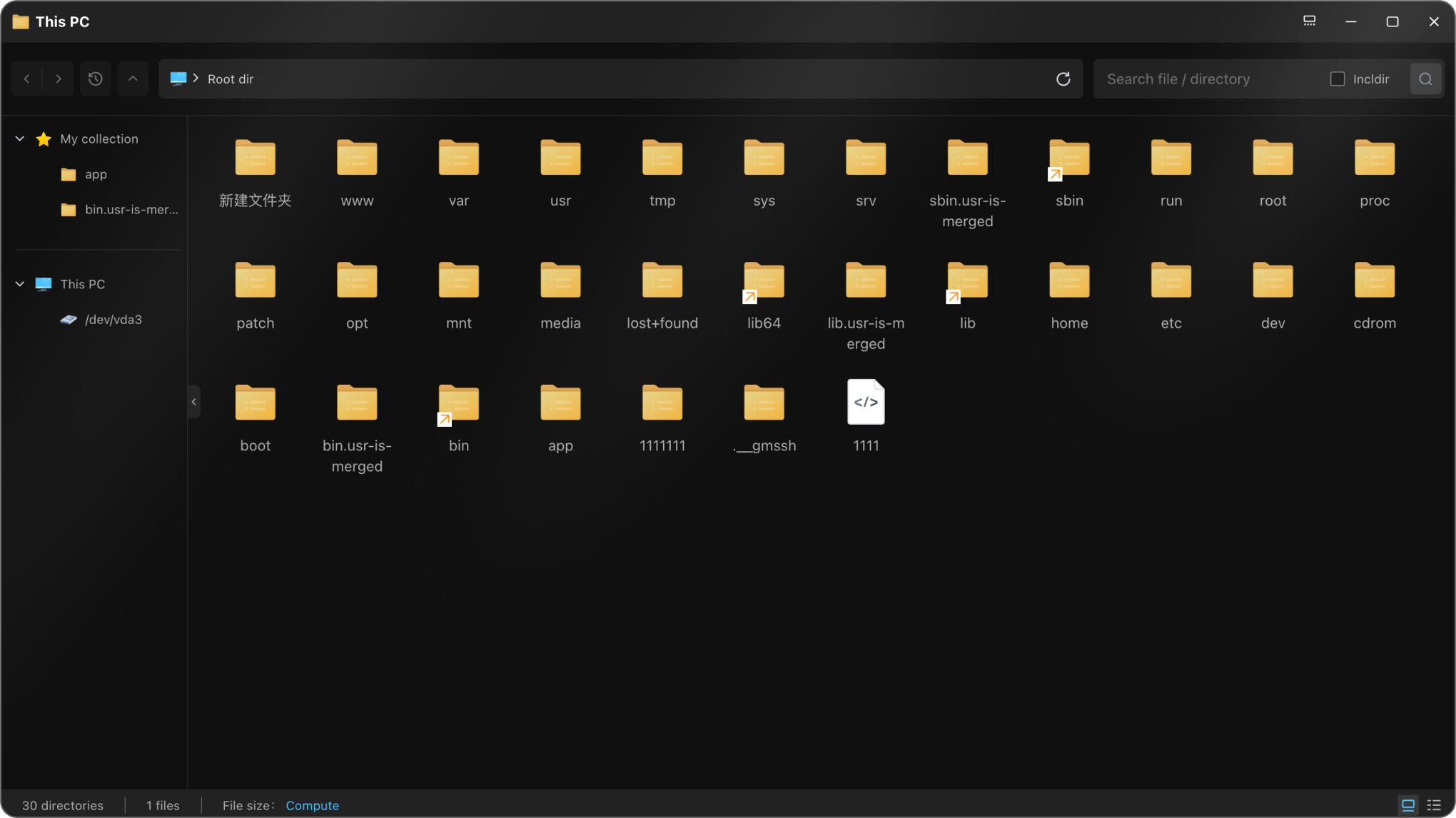Open the history clock icon
The height and width of the screenshot is (818, 1456).
(x=95, y=79)
